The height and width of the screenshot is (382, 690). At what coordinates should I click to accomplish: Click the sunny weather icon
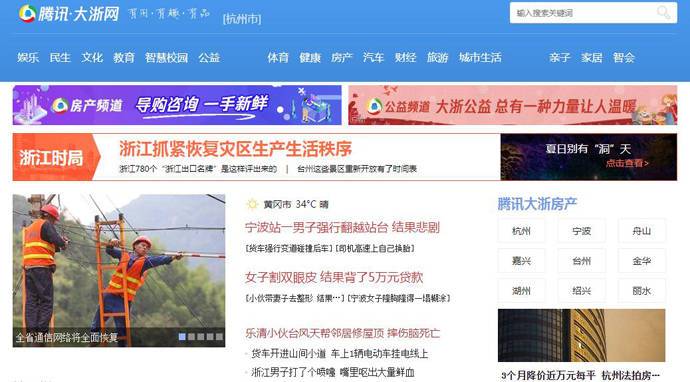tap(252, 204)
